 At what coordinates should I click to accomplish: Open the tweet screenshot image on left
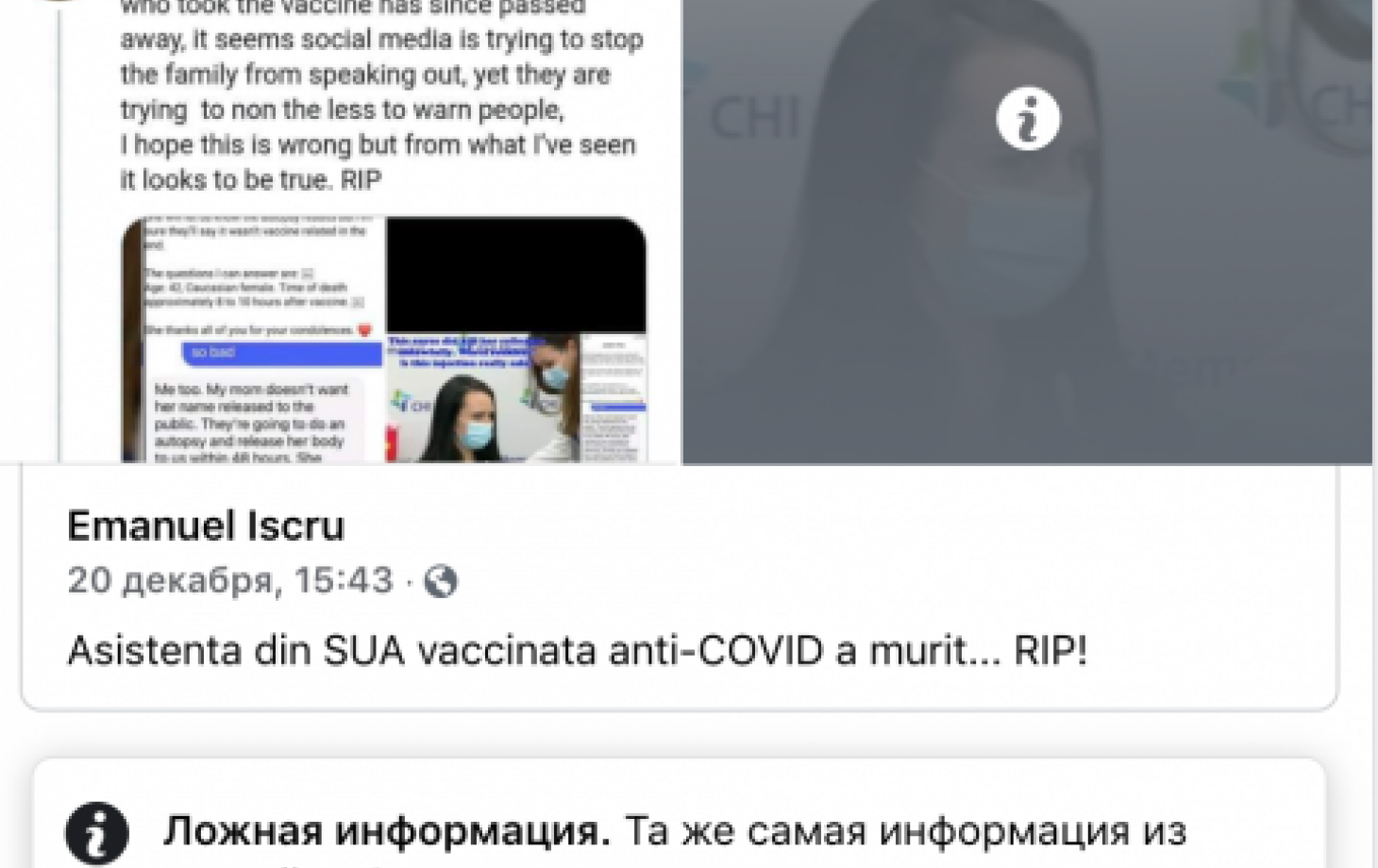(x=341, y=231)
